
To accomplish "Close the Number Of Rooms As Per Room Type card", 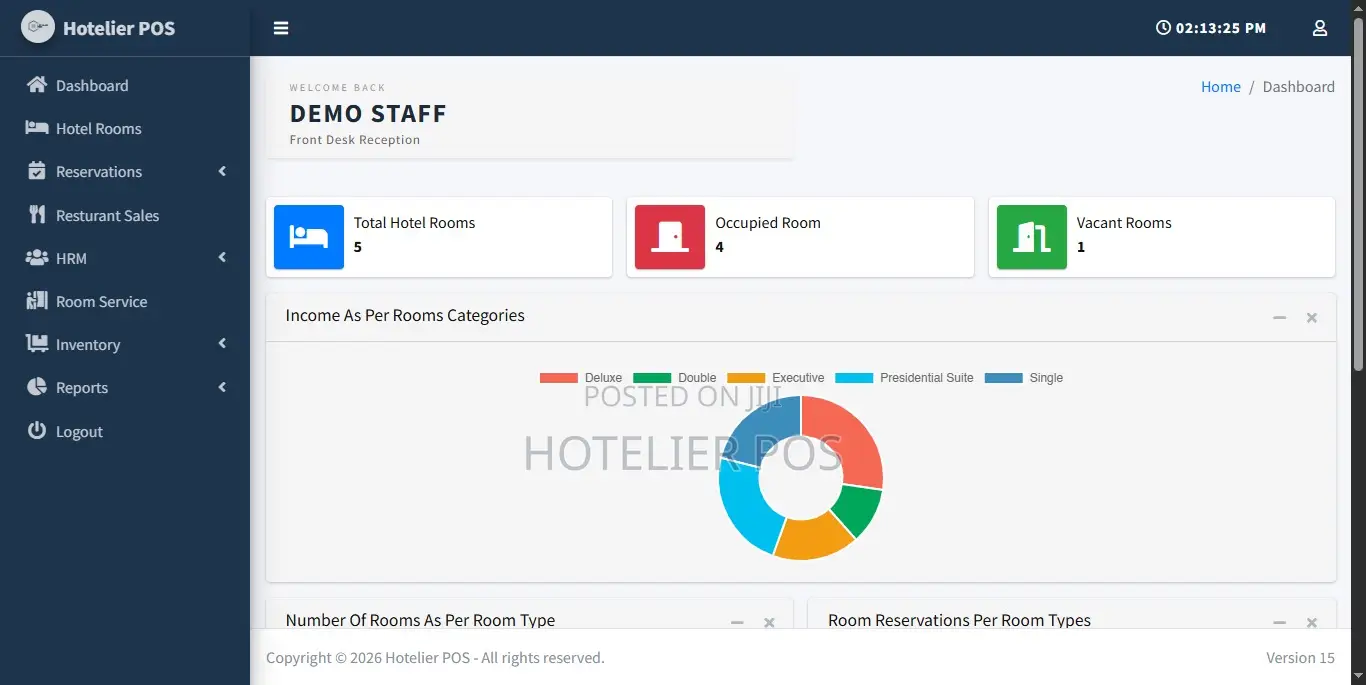I will (769, 622).
